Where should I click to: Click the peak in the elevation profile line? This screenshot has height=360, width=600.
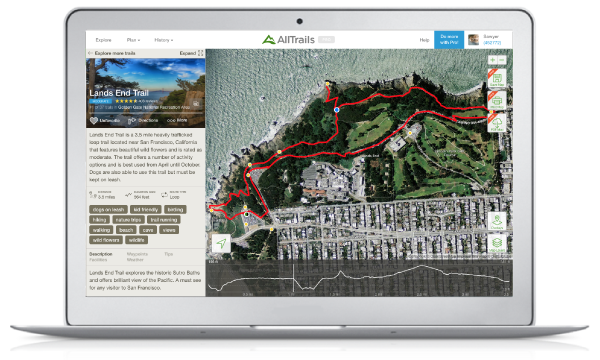coord(422,266)
